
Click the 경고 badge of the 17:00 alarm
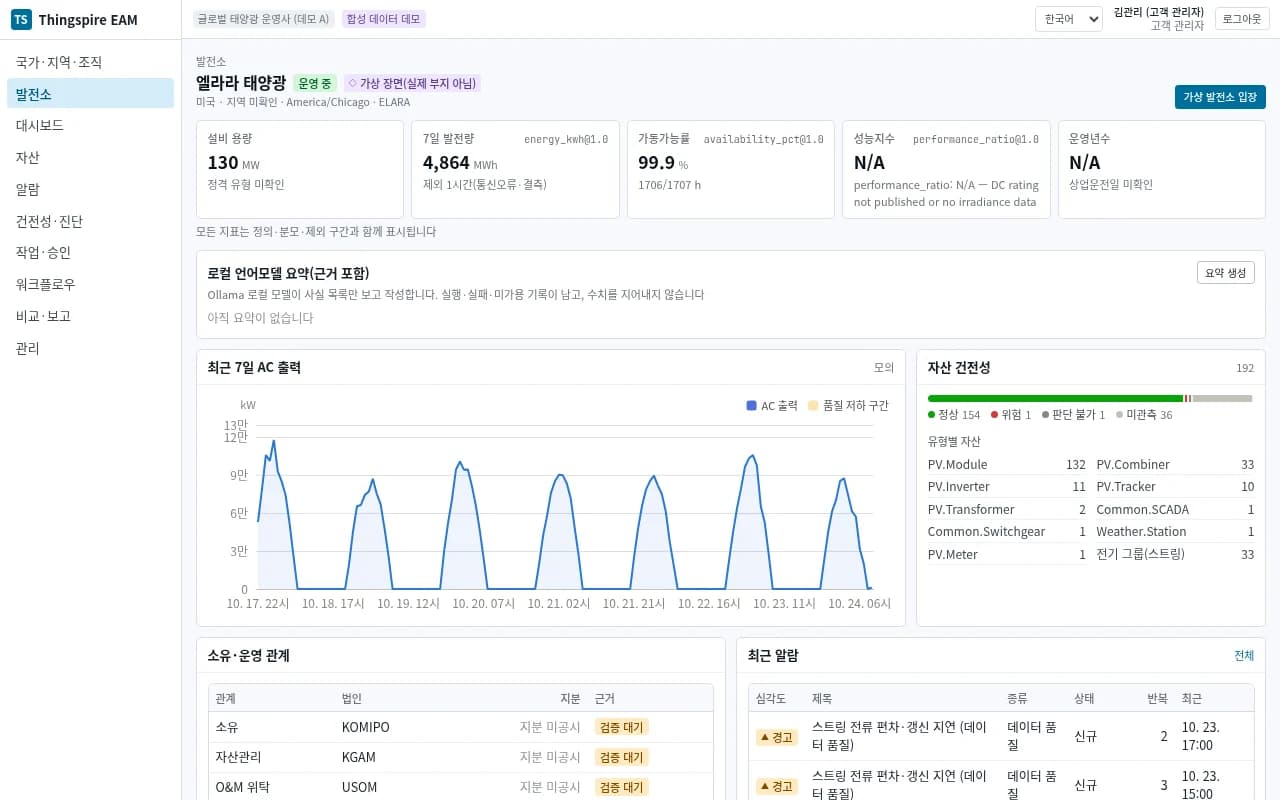click(777, 737)
